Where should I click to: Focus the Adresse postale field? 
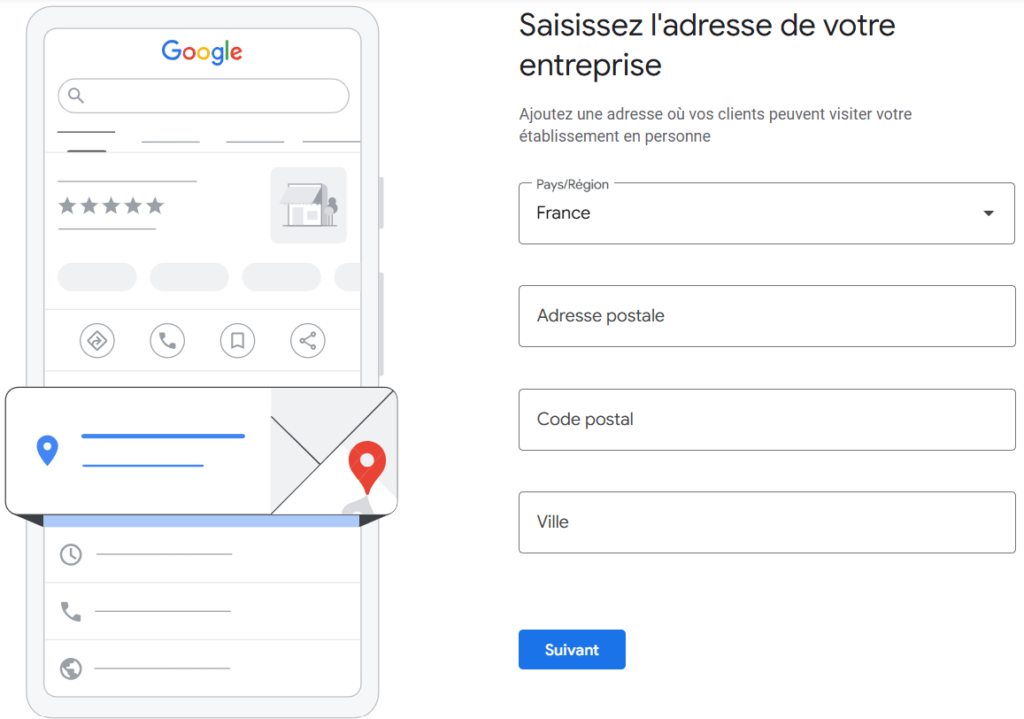(766, 316)
